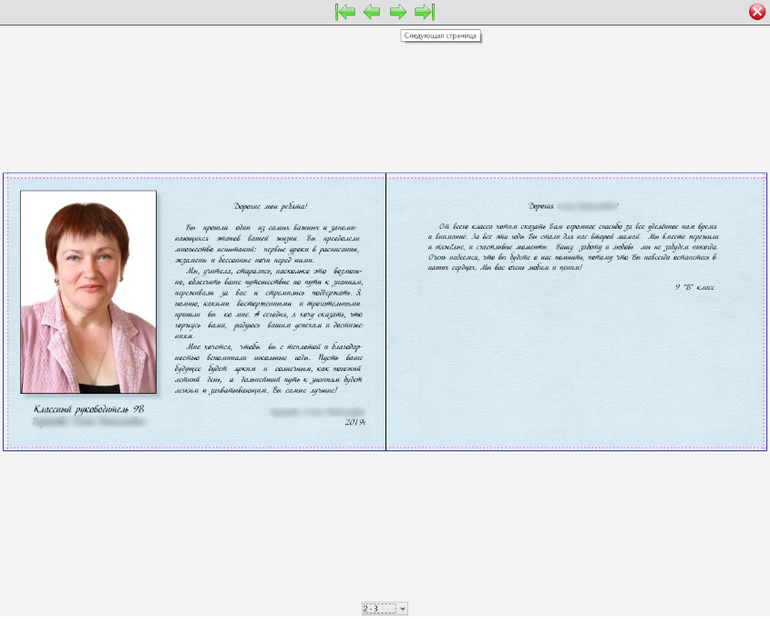Click the 'Следующая страница' tooltip
This screenshot has width=770, height=619.
(440, 36)
